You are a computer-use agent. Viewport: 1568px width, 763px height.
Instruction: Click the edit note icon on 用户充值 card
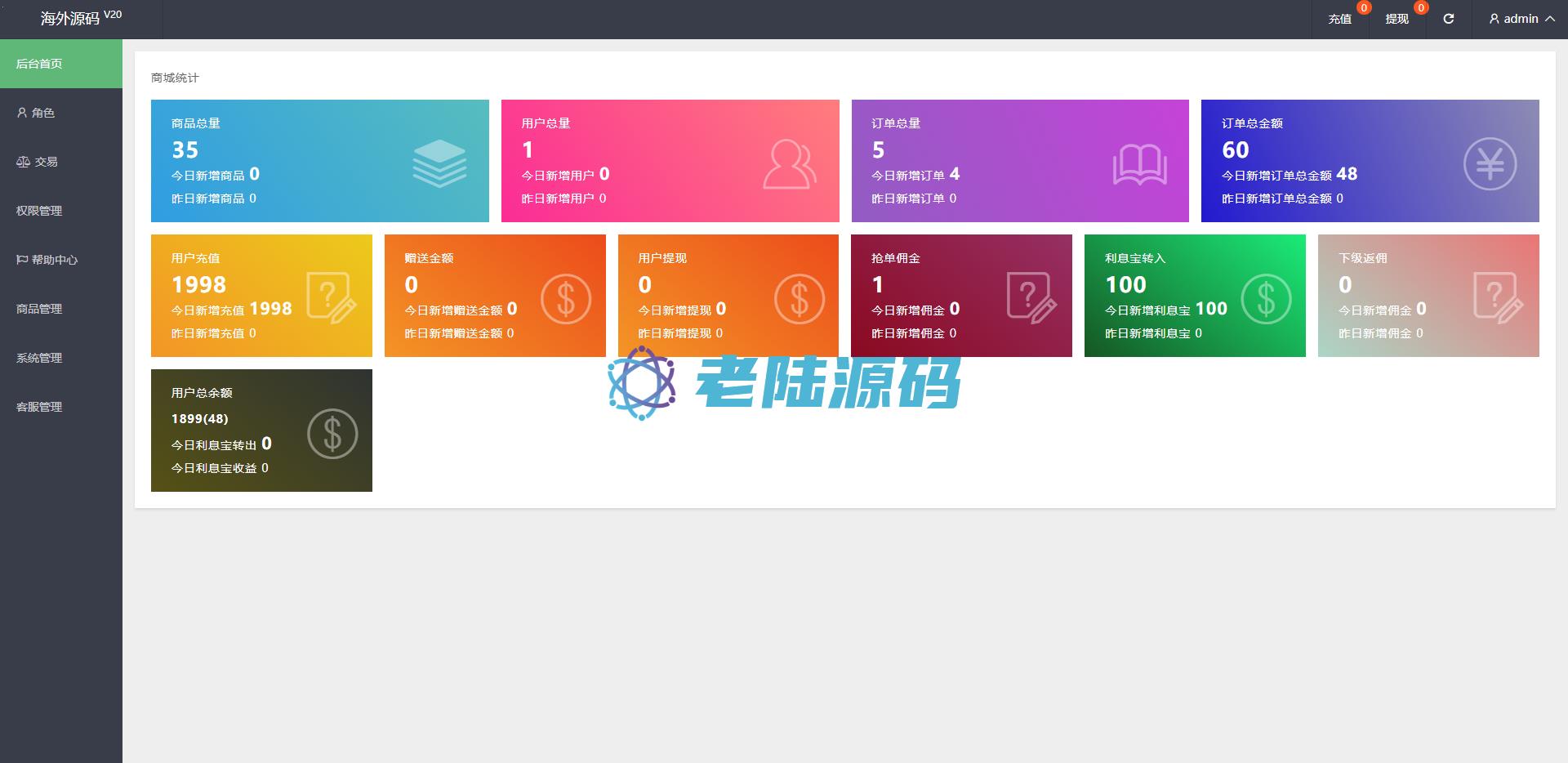[331, 298]
